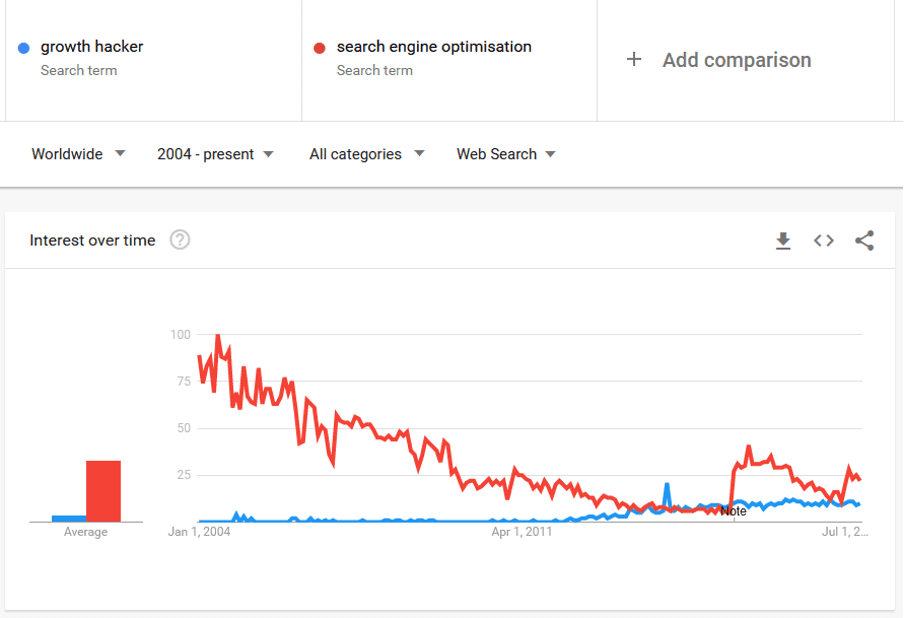Open the embed code icon

[x=823, y=240]
